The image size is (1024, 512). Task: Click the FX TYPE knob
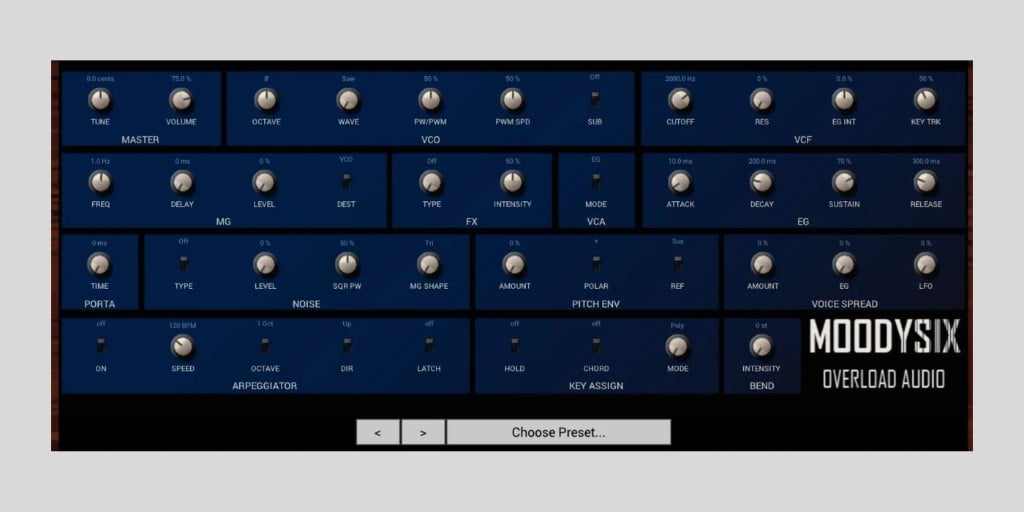430,182
